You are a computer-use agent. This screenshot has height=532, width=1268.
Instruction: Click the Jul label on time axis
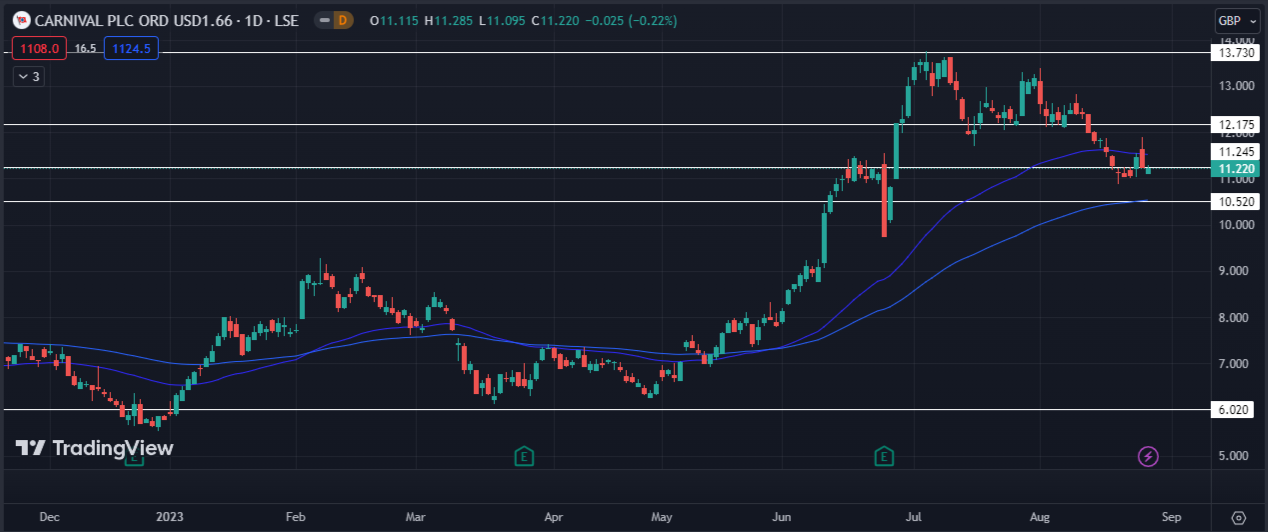point(913,517)
